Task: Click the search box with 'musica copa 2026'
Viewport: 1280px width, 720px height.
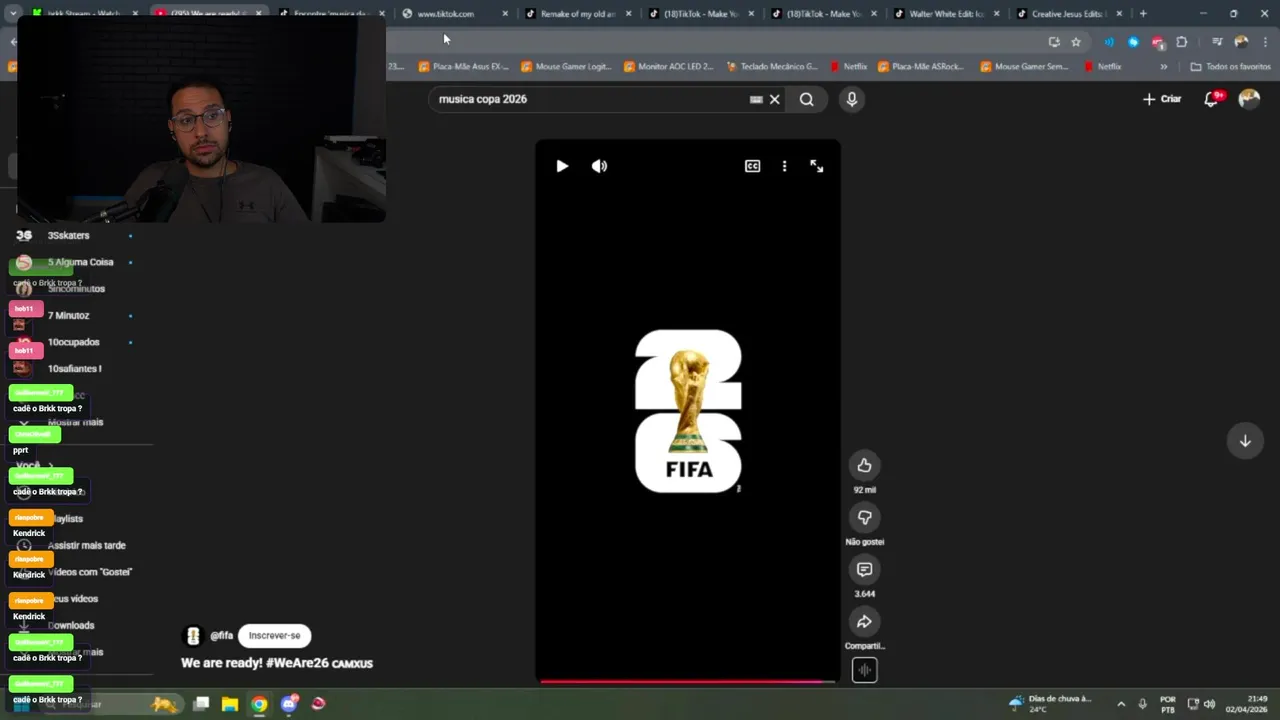Action: [590, 99]
